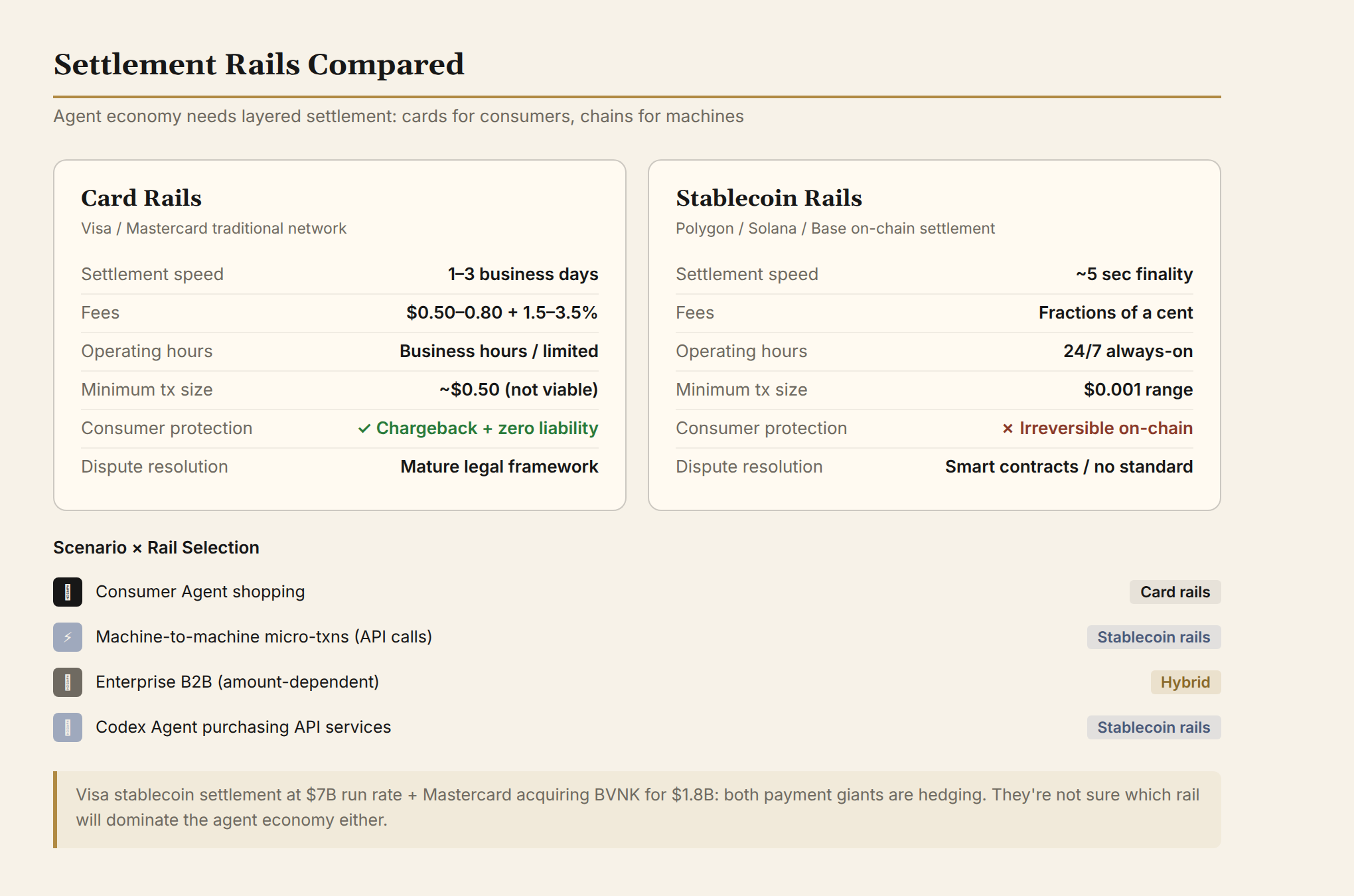Click Card Rails 'Minimum tx size' label
This screenshot has width=1354, height=896.
click(147, 390)
